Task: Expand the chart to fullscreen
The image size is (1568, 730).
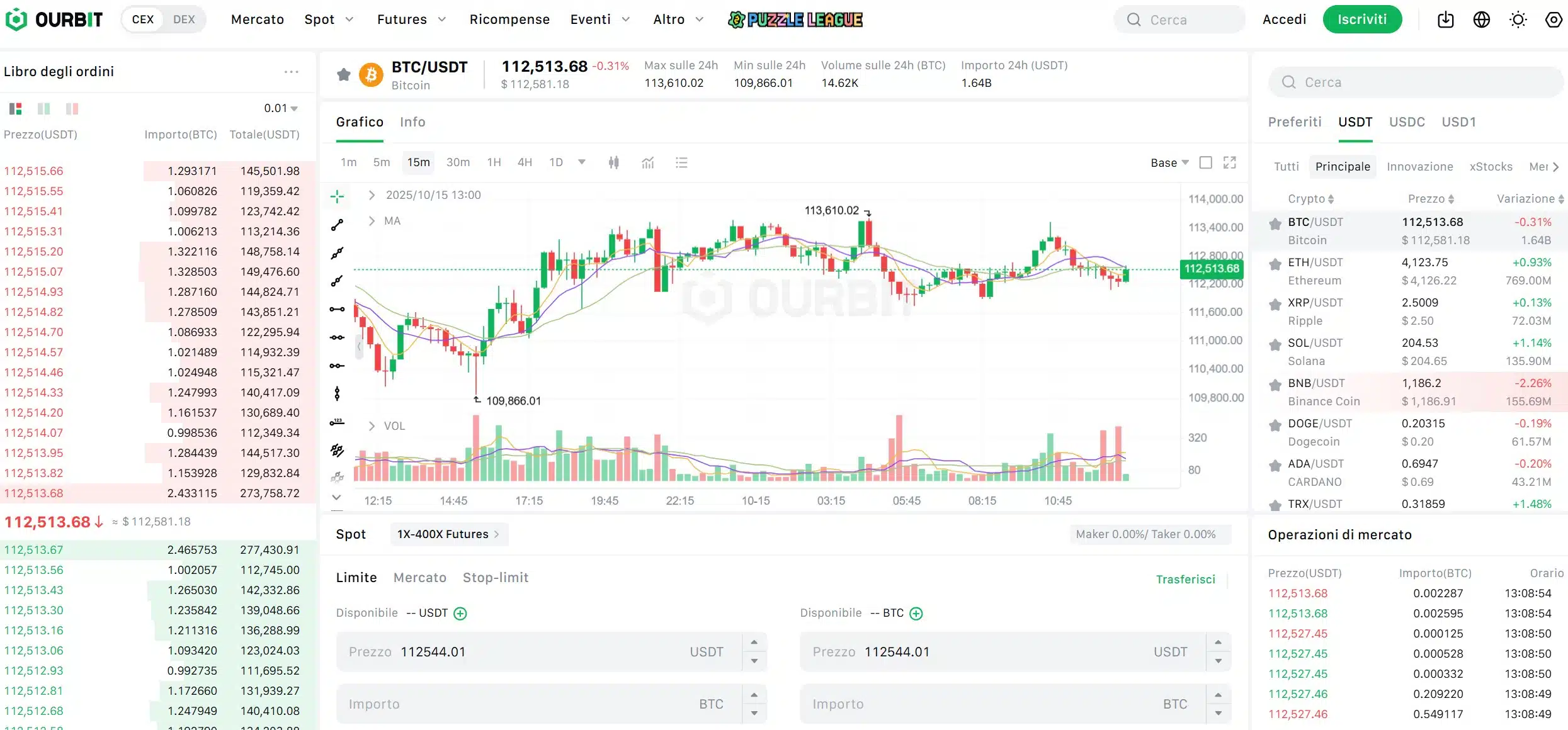Action: pos(1230,162)
